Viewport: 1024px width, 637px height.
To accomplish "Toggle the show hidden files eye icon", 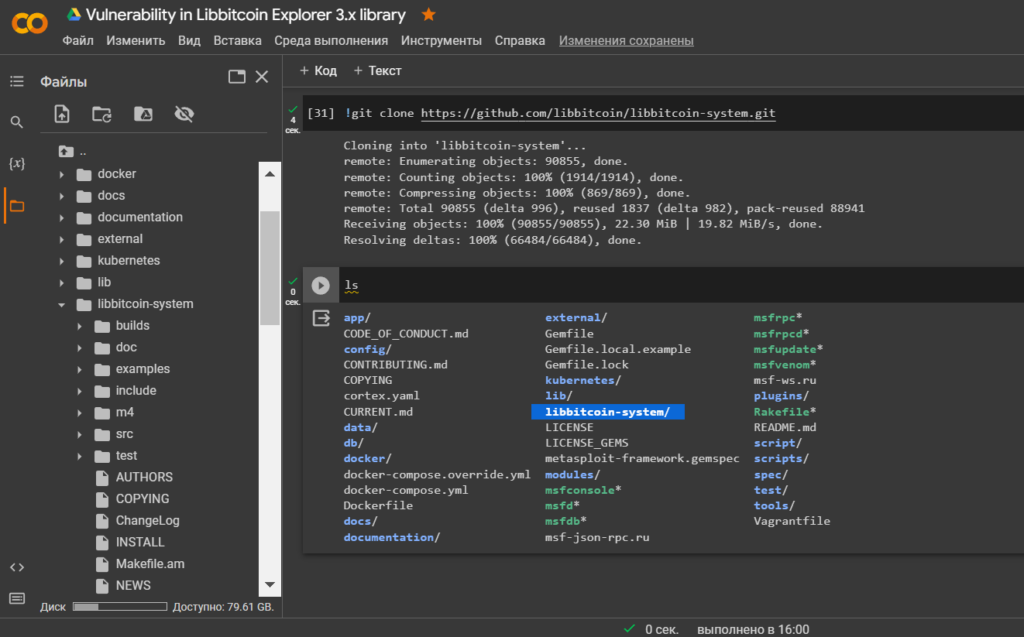I will point(184,114).
